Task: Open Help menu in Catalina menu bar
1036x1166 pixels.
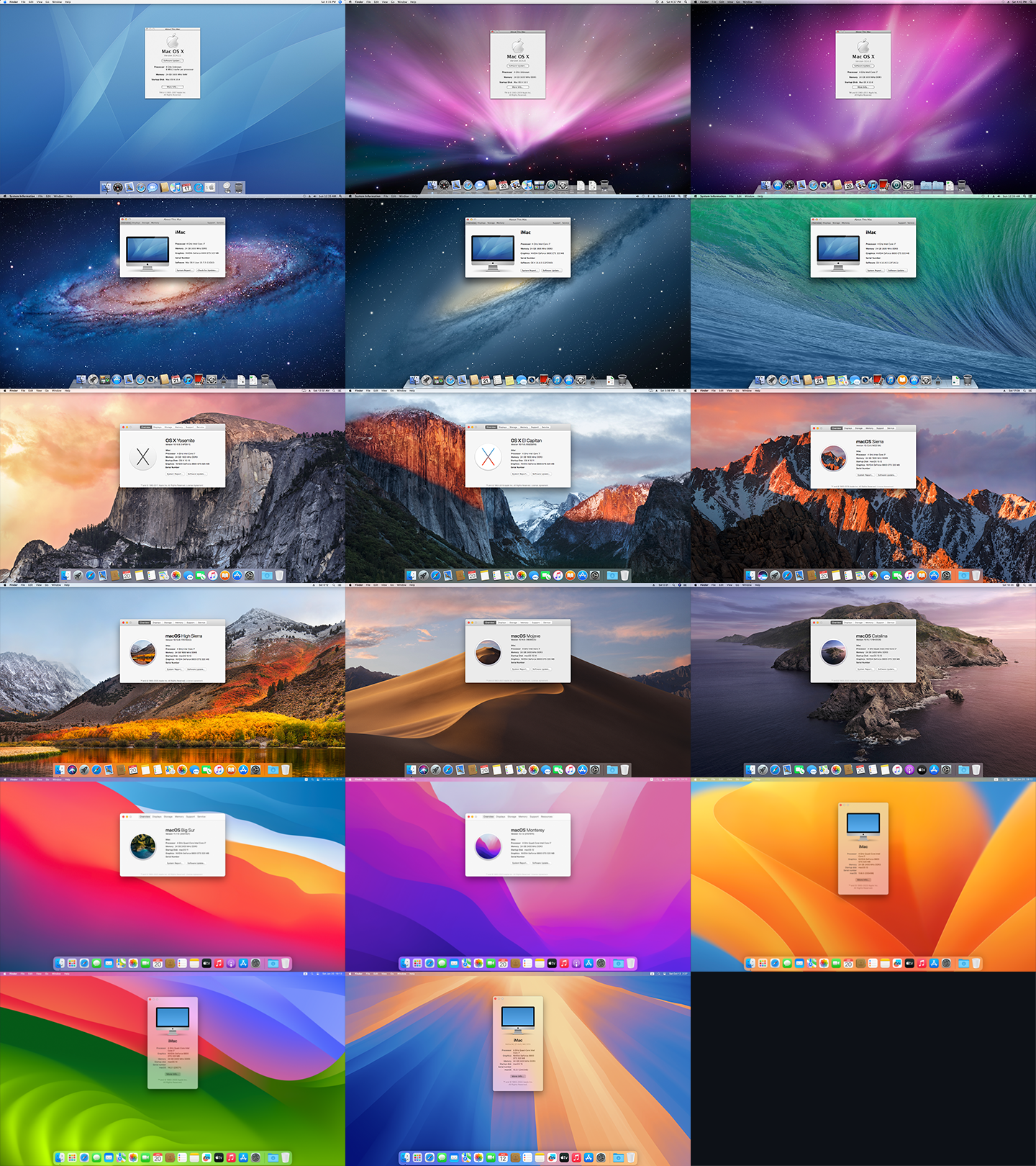Action: (x=758, y=586)
